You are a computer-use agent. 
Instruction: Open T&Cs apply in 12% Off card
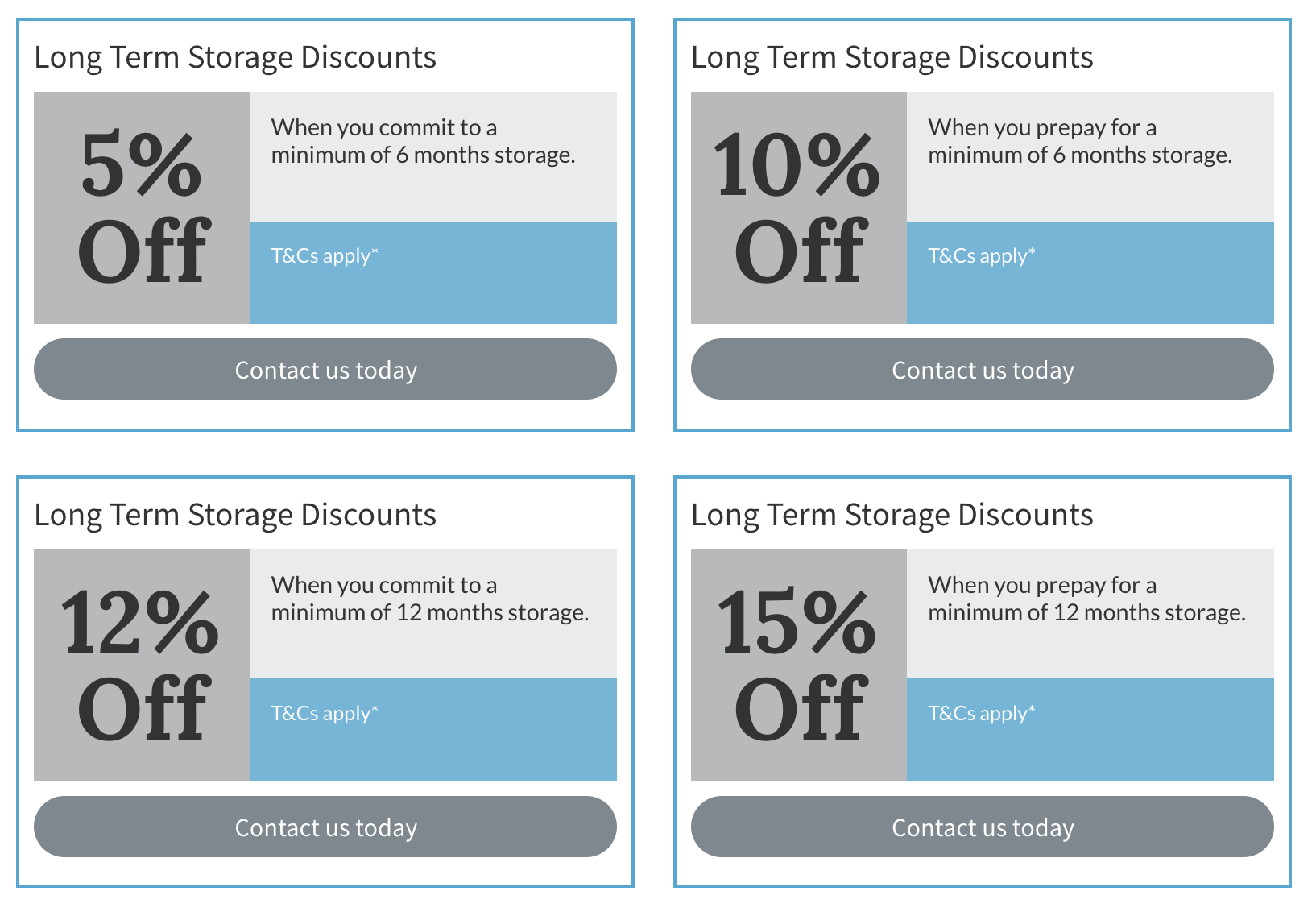[325, 713]
